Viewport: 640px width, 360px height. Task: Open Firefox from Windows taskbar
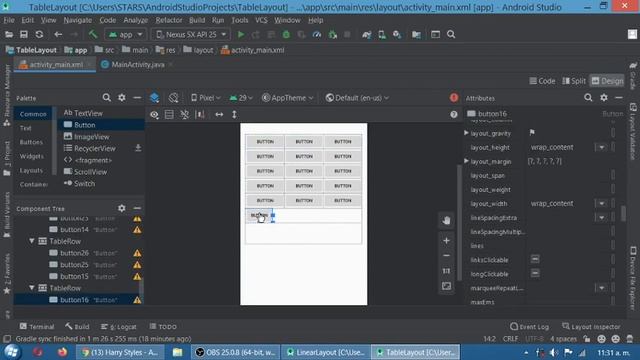click(62, 352)
